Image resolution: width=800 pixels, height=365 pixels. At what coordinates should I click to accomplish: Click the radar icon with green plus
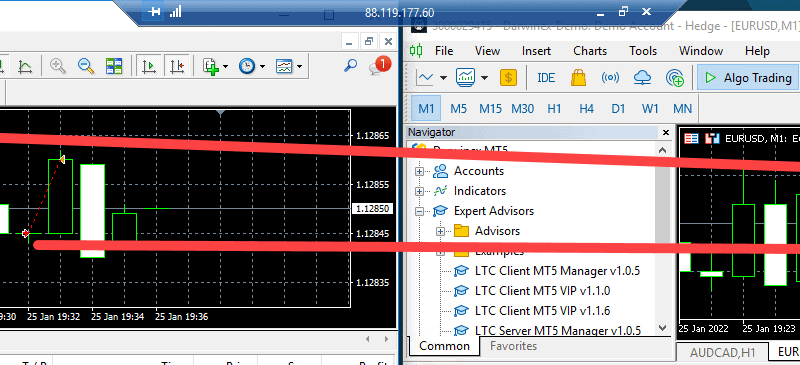click(675, 78)
